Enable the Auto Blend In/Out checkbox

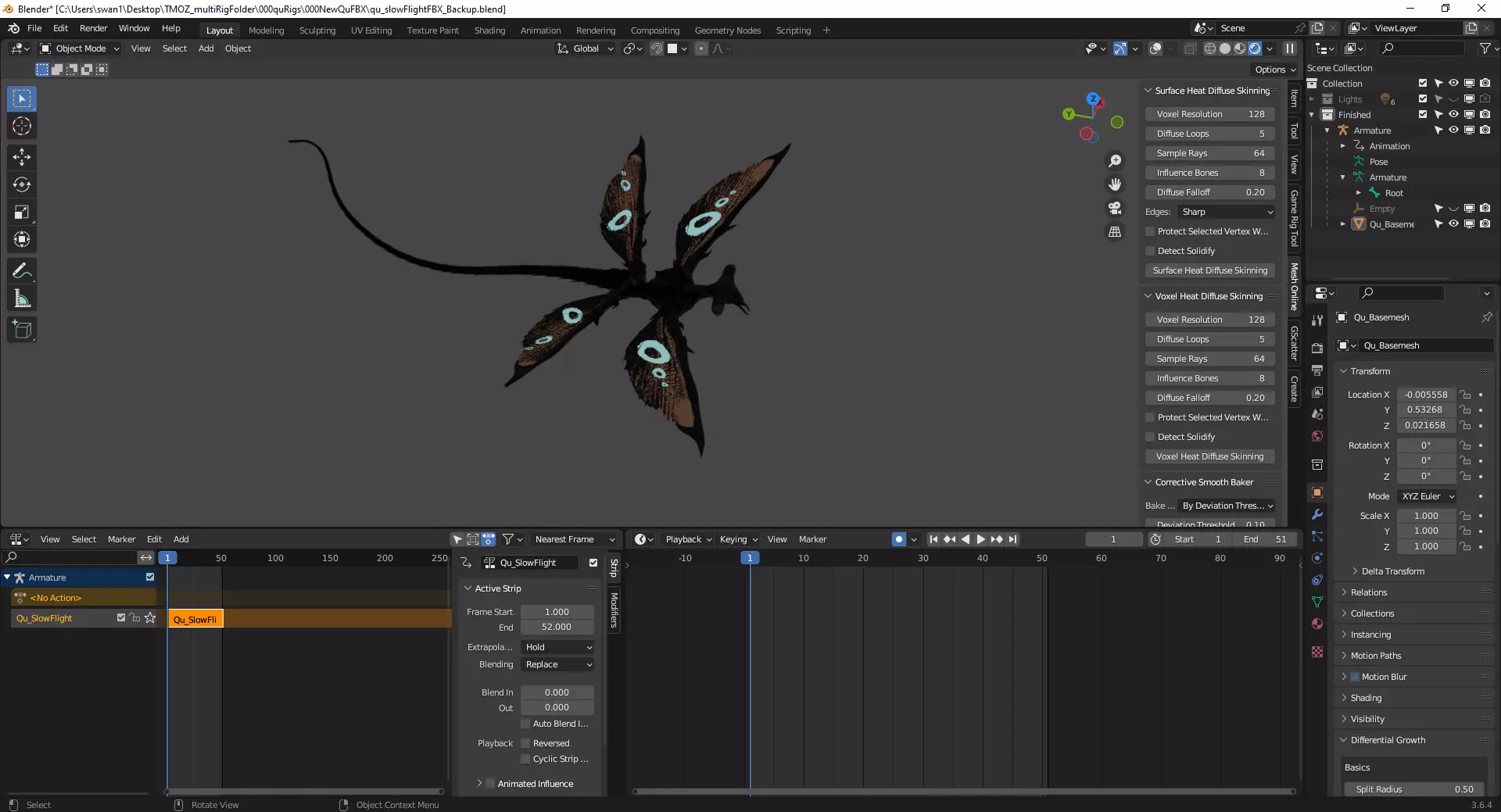pos(525,724)
